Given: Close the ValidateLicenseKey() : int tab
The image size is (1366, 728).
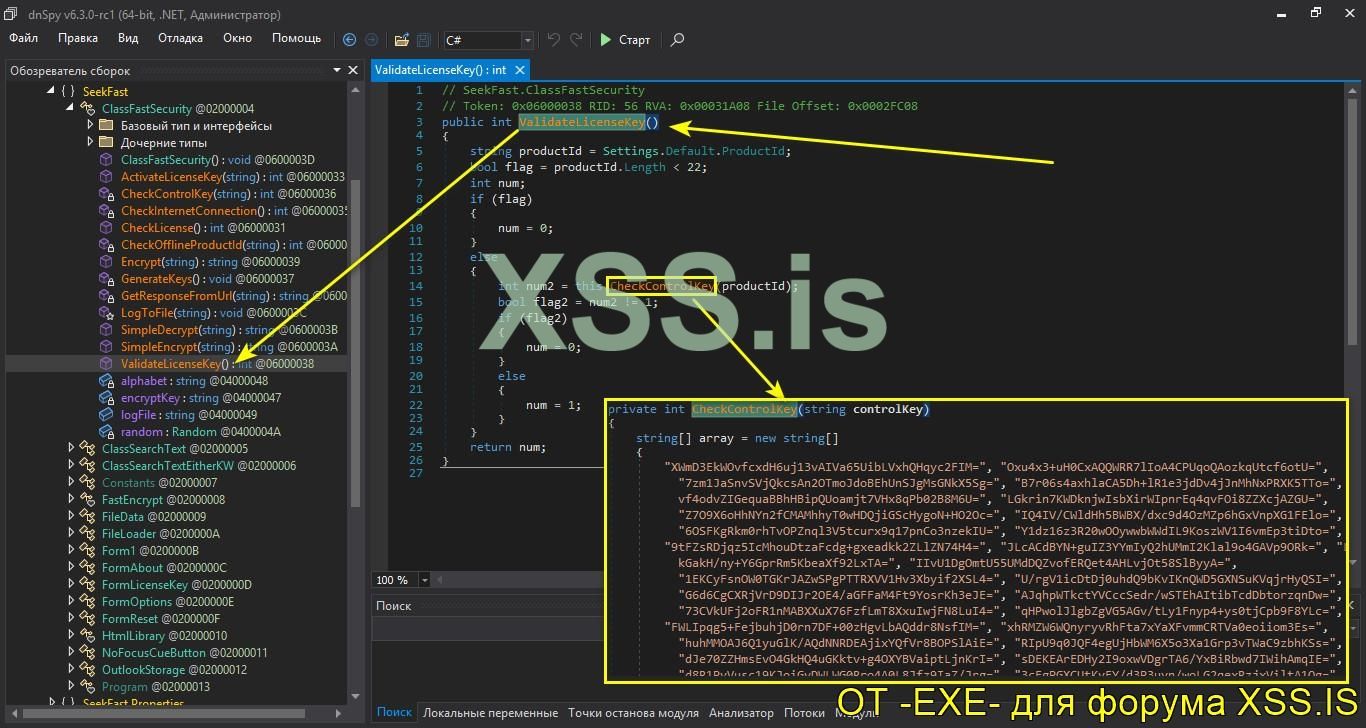Looking at the screenshot, I should [518, 70].
